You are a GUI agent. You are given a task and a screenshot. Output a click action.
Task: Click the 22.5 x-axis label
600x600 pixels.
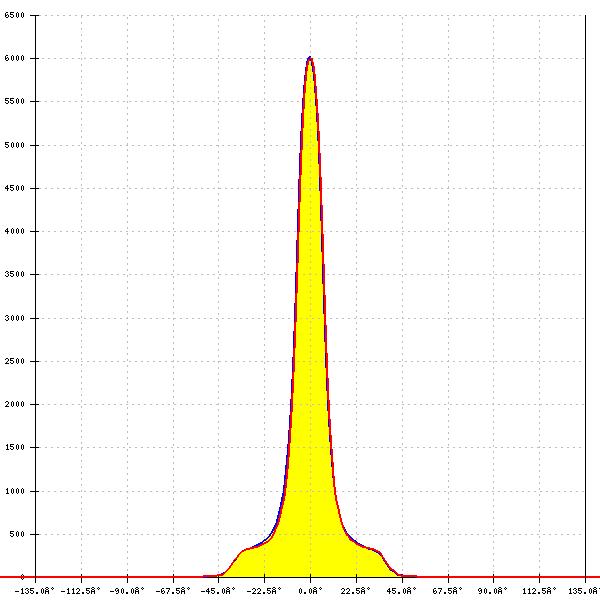point(355,591)
